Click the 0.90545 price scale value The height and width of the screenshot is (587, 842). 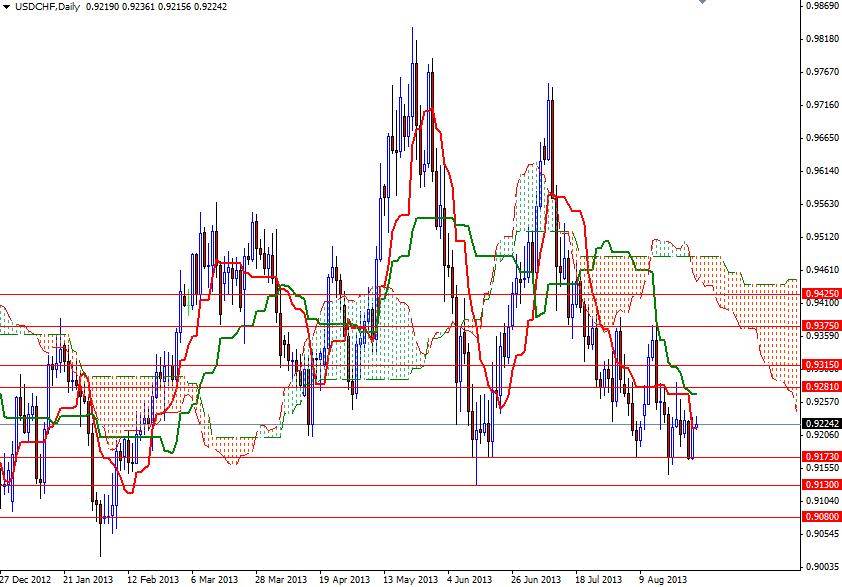tap(820, 534)
